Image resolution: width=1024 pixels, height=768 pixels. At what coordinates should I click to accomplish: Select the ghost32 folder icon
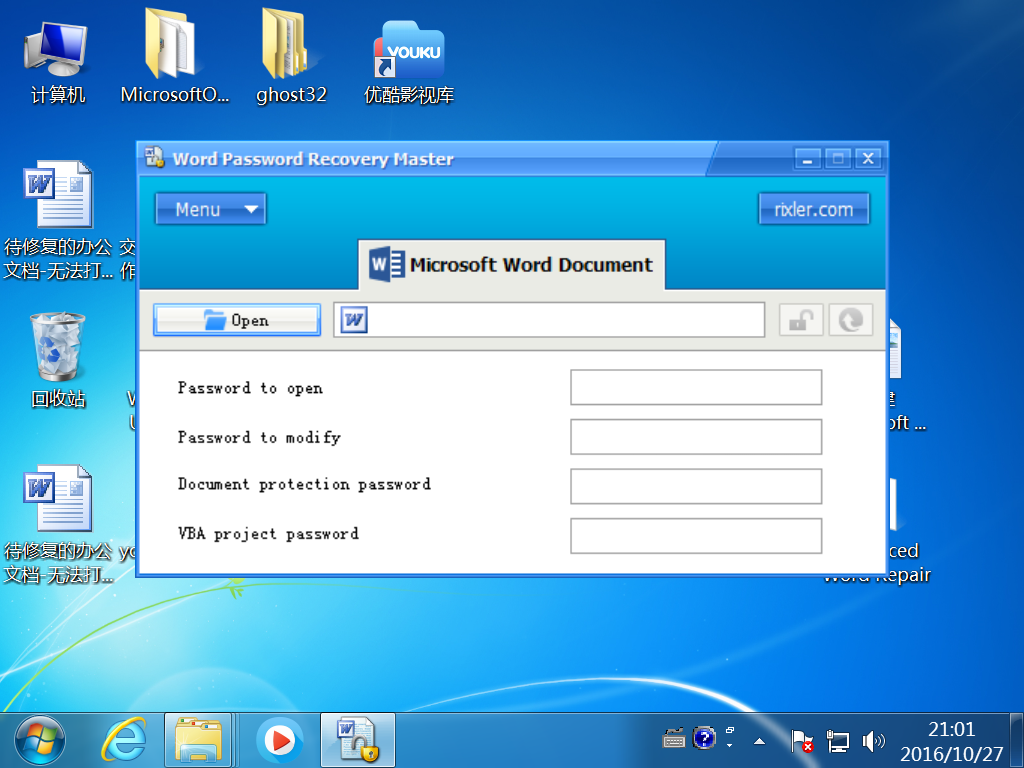291,57
